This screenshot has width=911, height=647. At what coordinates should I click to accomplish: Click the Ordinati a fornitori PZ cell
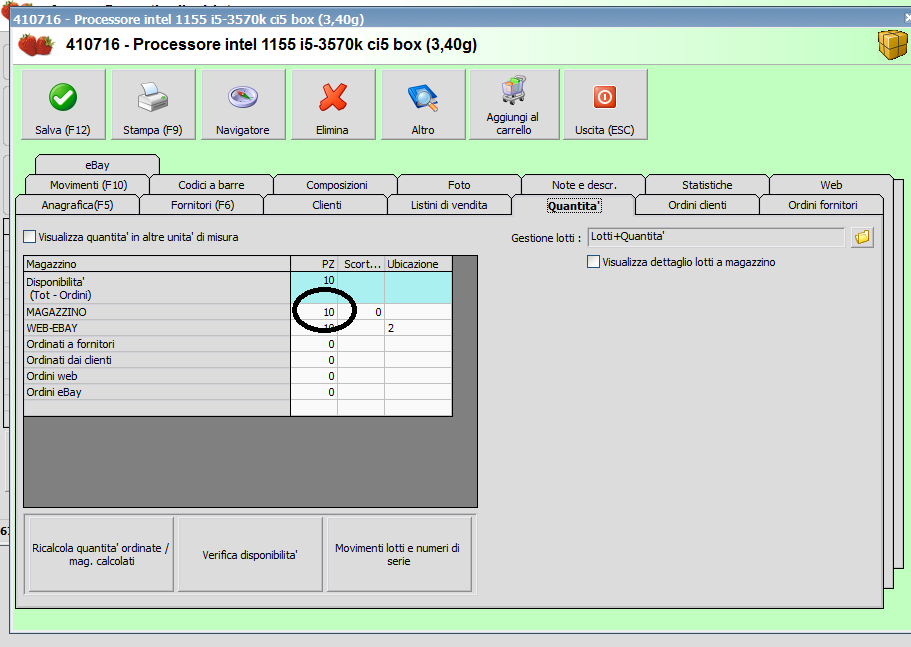[x=314, y=344]
